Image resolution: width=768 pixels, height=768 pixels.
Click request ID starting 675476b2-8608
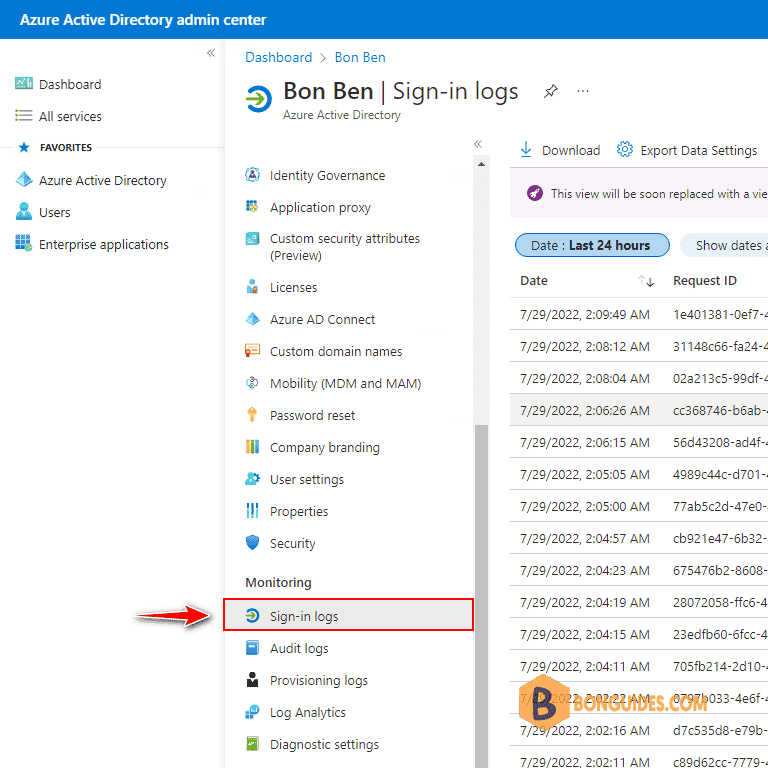click(x=720, y=570)
